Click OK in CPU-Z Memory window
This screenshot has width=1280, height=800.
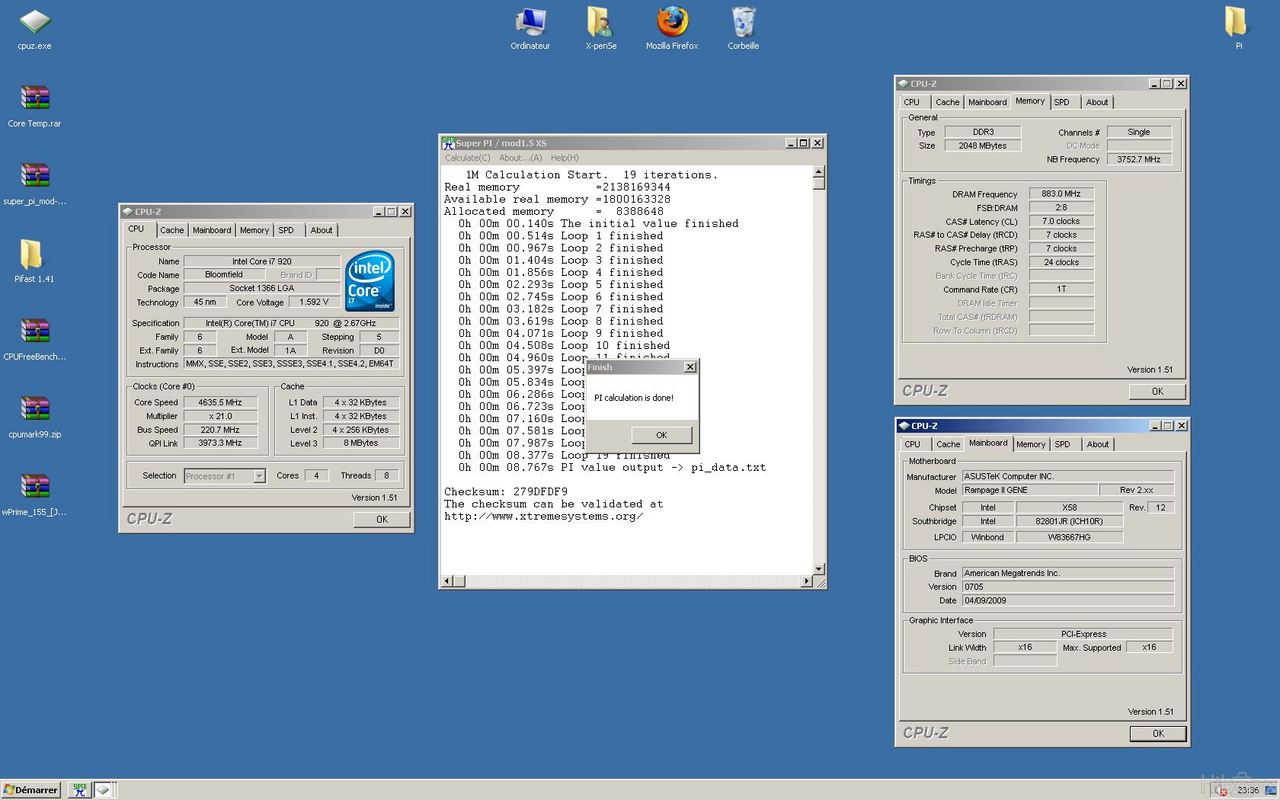pyautogui.click(x=1157, y=391)
